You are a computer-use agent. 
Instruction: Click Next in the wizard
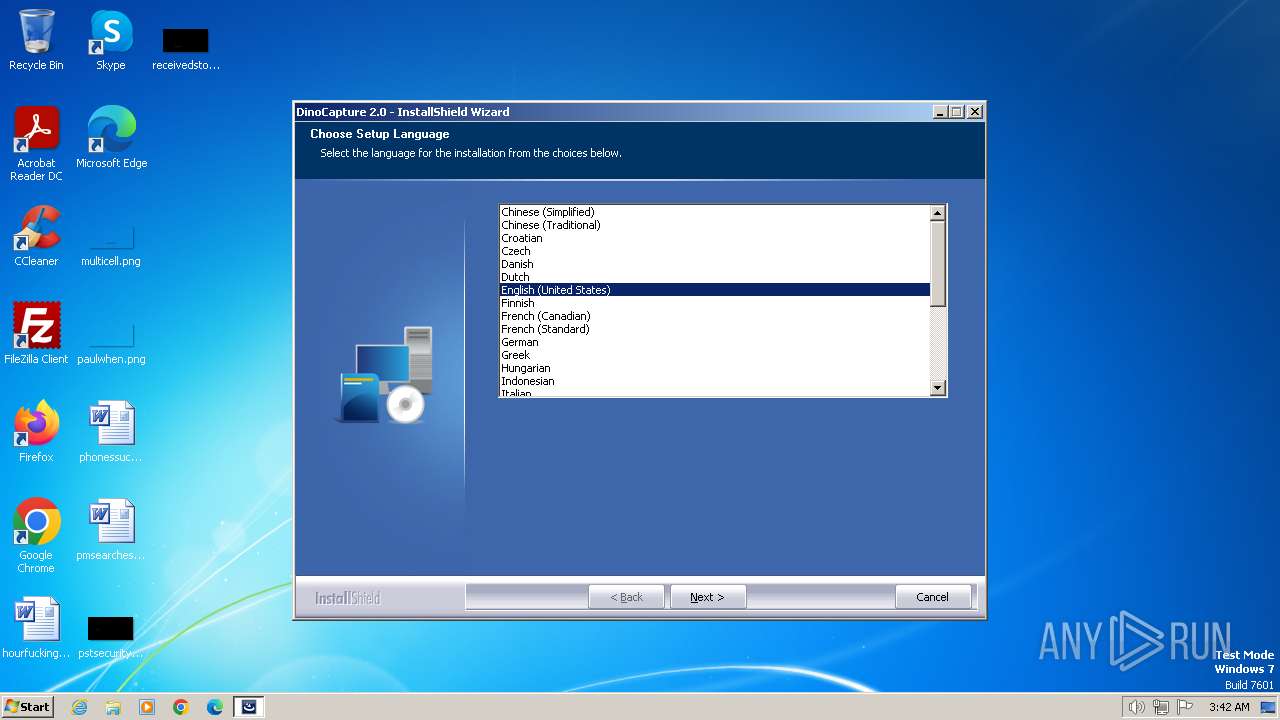[x=707, y=597]
